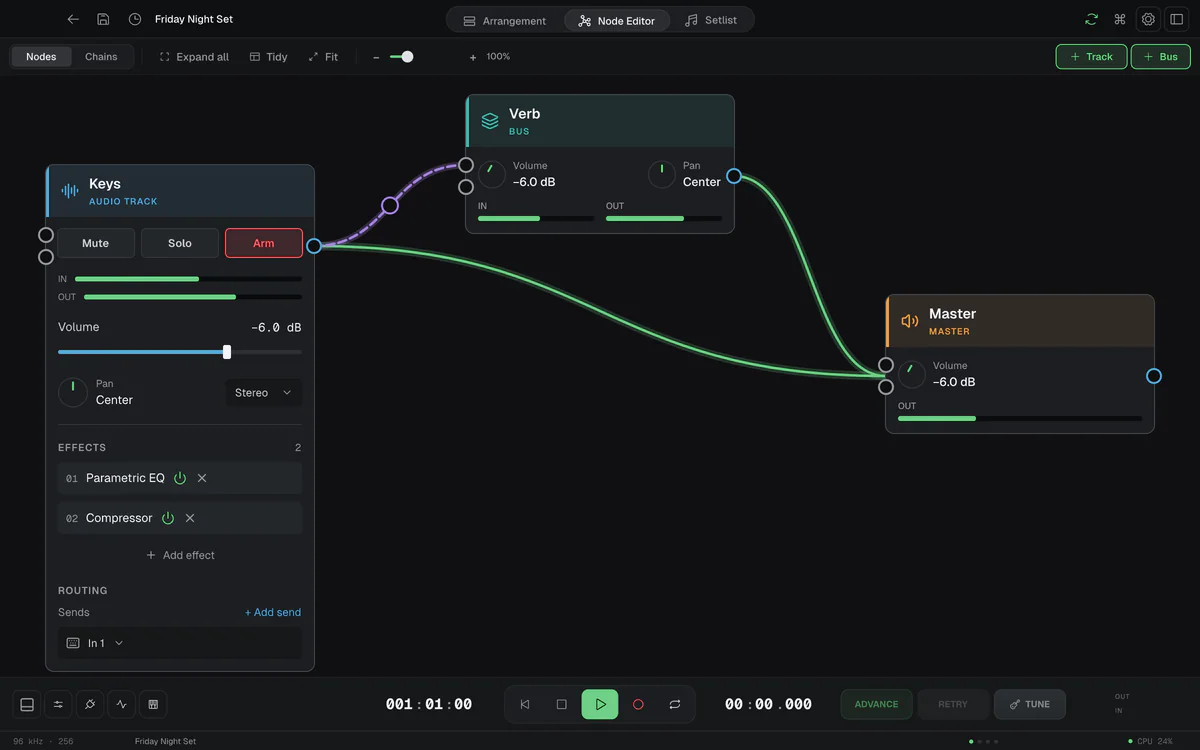Select the Nodes view tab

pos(41,57)
